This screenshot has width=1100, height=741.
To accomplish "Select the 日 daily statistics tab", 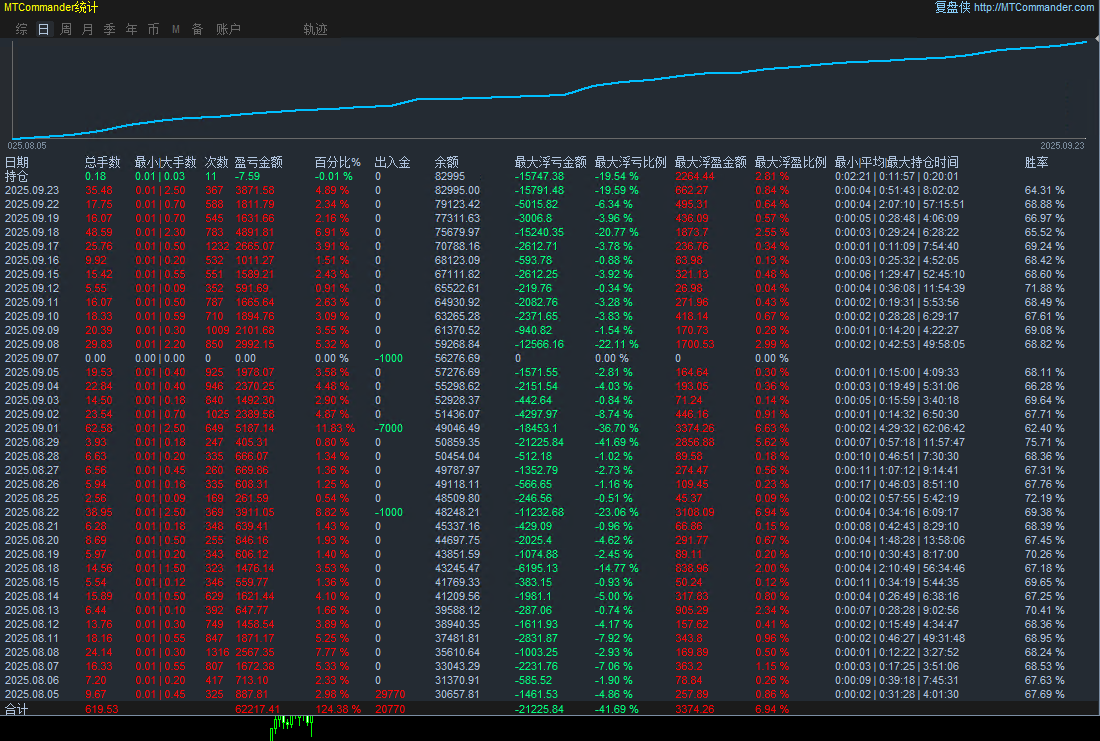I will (x=43, y=29).
